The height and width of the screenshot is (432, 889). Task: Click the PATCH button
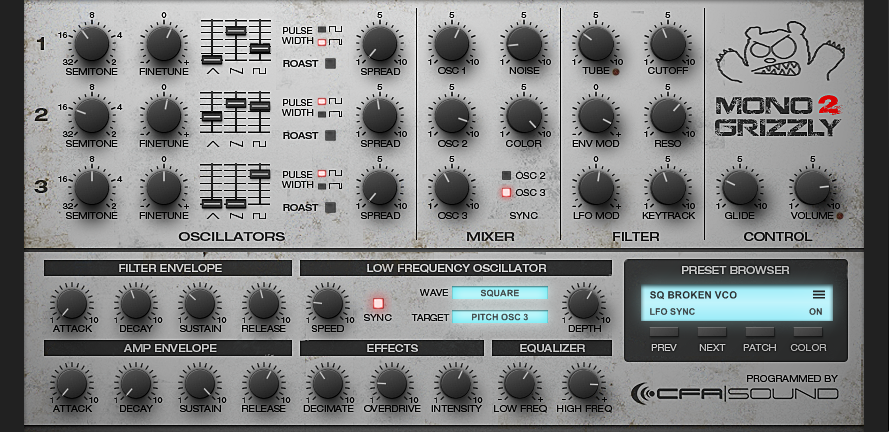[760, 333]
